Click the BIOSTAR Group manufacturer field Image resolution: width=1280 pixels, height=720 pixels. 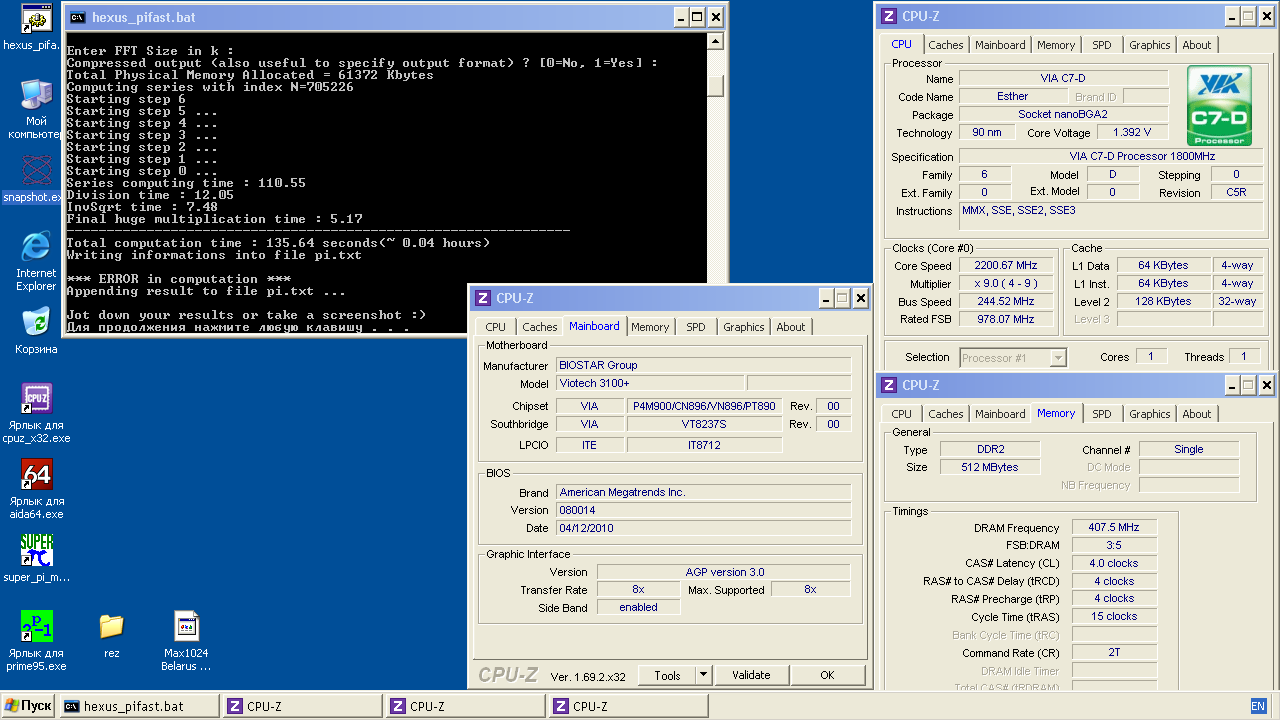click(704, 366)
